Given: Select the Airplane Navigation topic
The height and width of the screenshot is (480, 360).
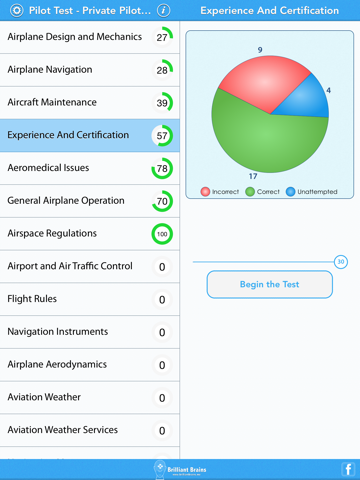Looking at the screenshot, I should 90,70.
